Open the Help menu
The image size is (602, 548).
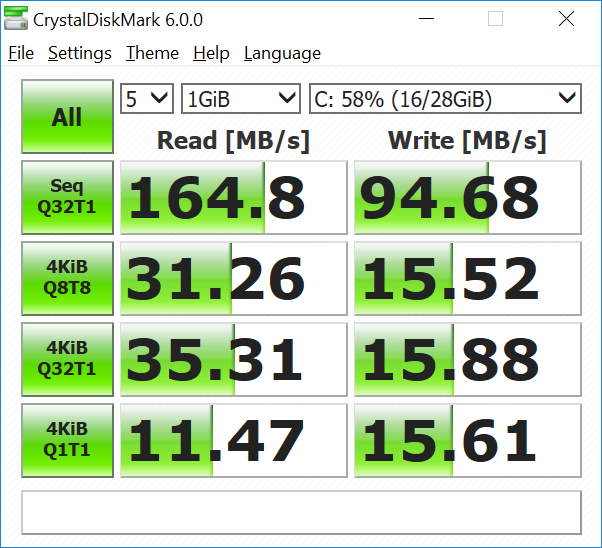pyautogui.click(x=211, y=53)
